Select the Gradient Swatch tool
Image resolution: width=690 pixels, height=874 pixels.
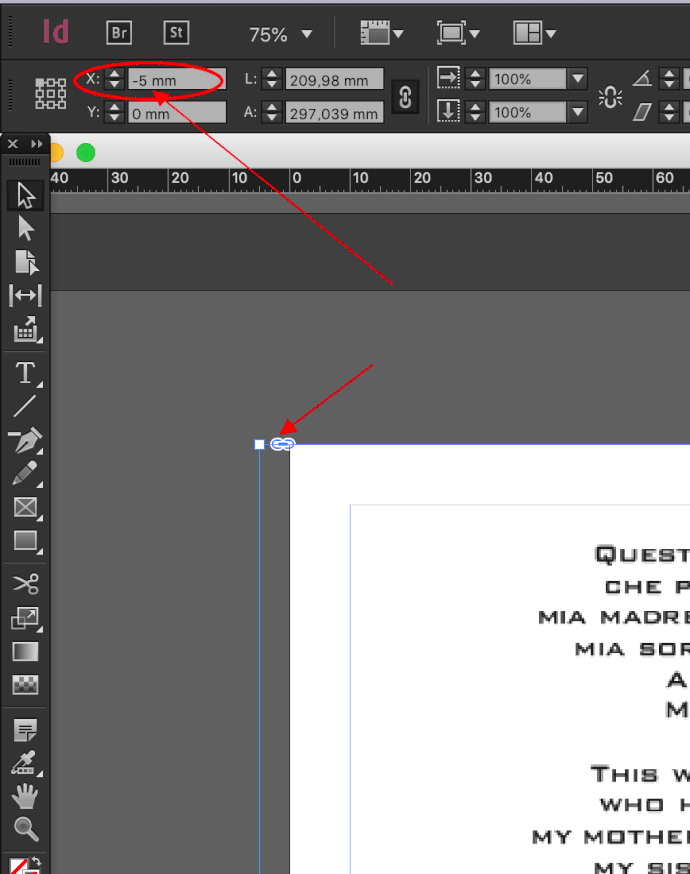(26, 651)
